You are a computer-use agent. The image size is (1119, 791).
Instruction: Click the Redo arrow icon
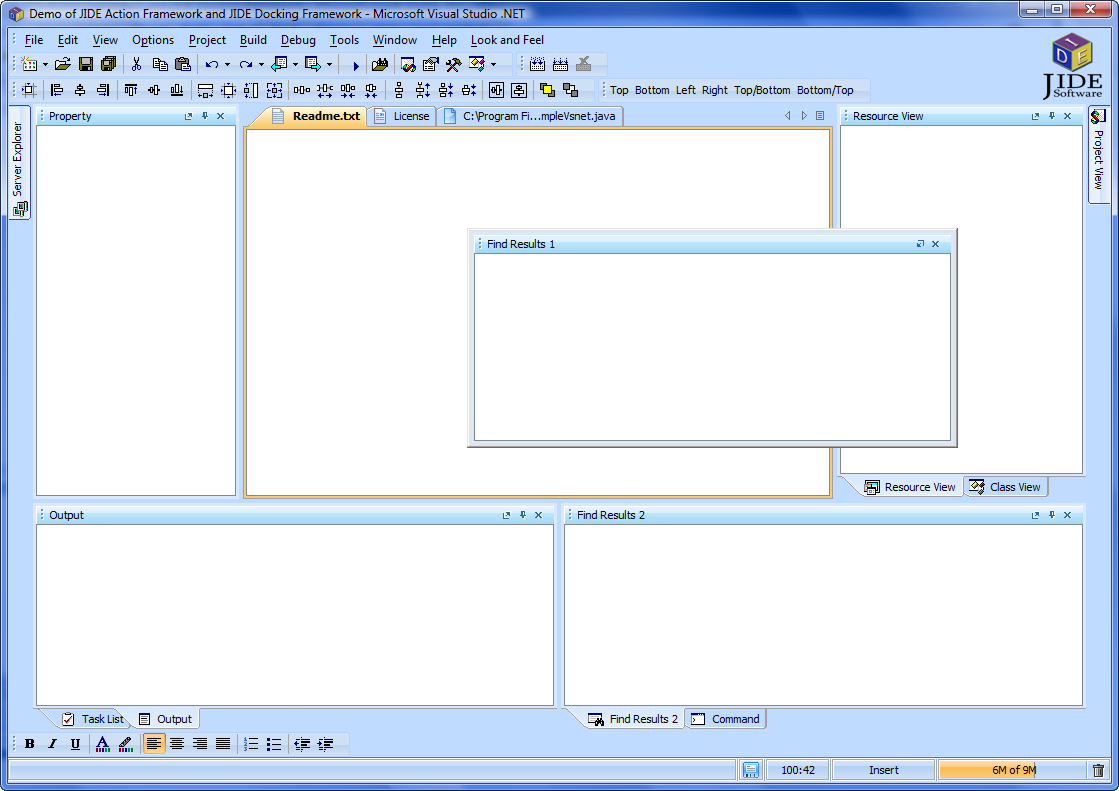tap(245, 64)
